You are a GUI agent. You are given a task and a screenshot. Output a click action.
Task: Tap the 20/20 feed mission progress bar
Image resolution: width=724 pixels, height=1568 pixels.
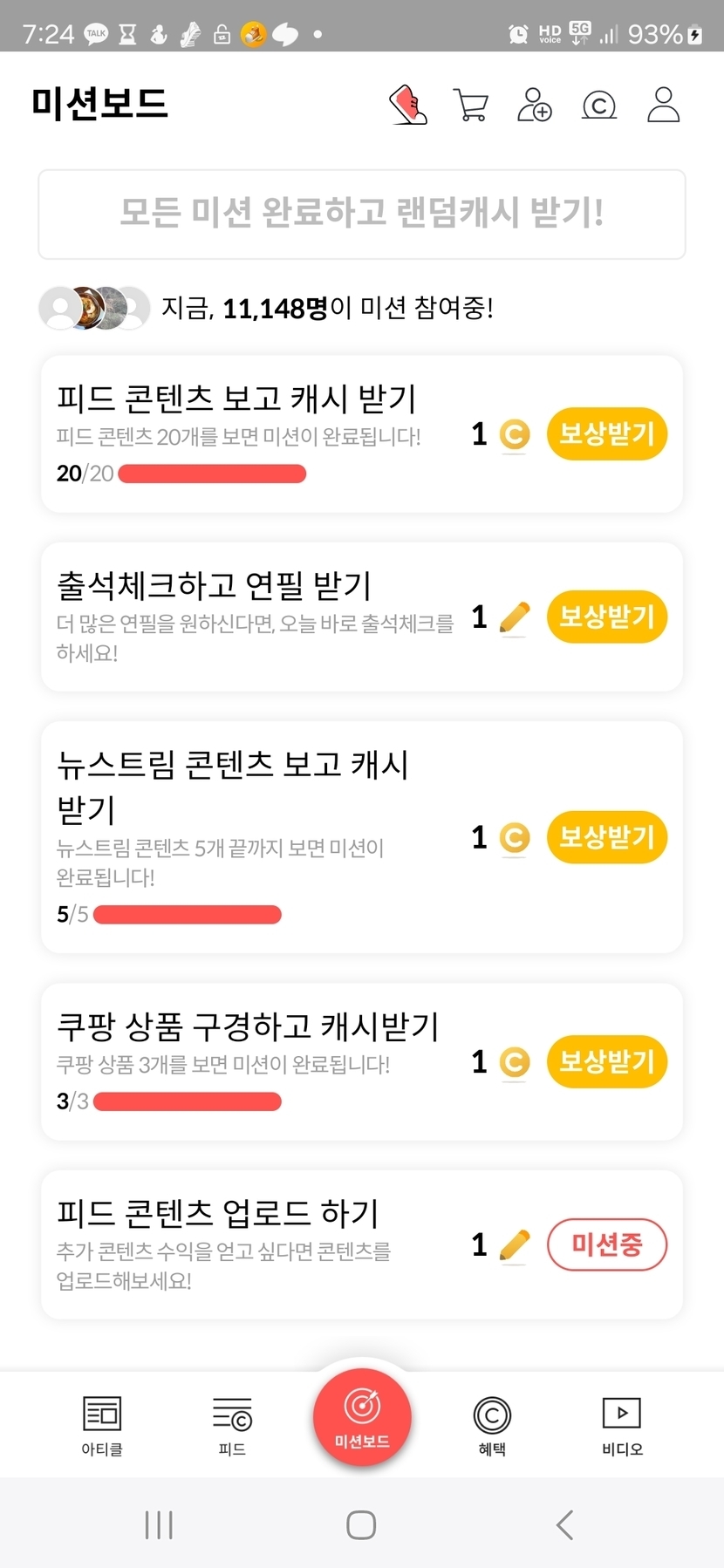pyautogui.click(x=212, y=474)
